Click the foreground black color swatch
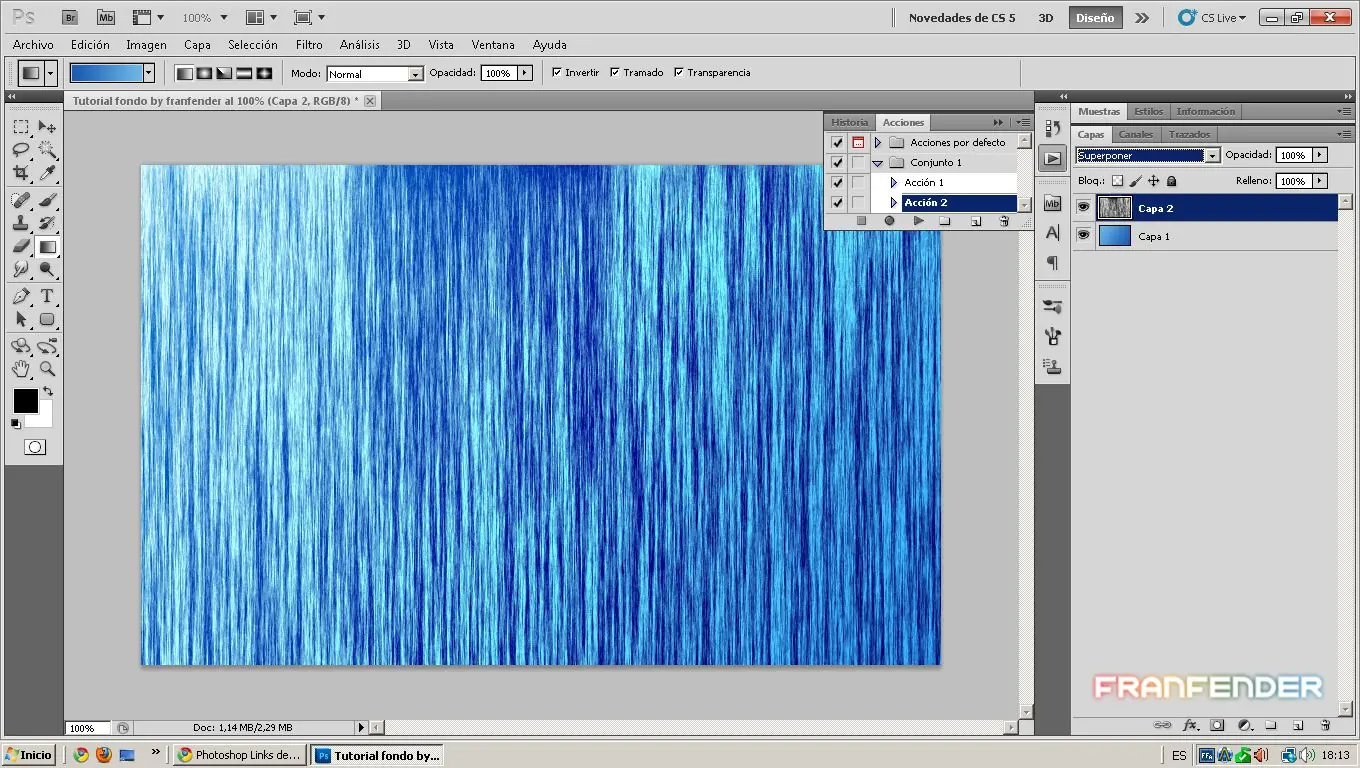1360x768 pixels. pyautogui.click(x=25, y=401)
